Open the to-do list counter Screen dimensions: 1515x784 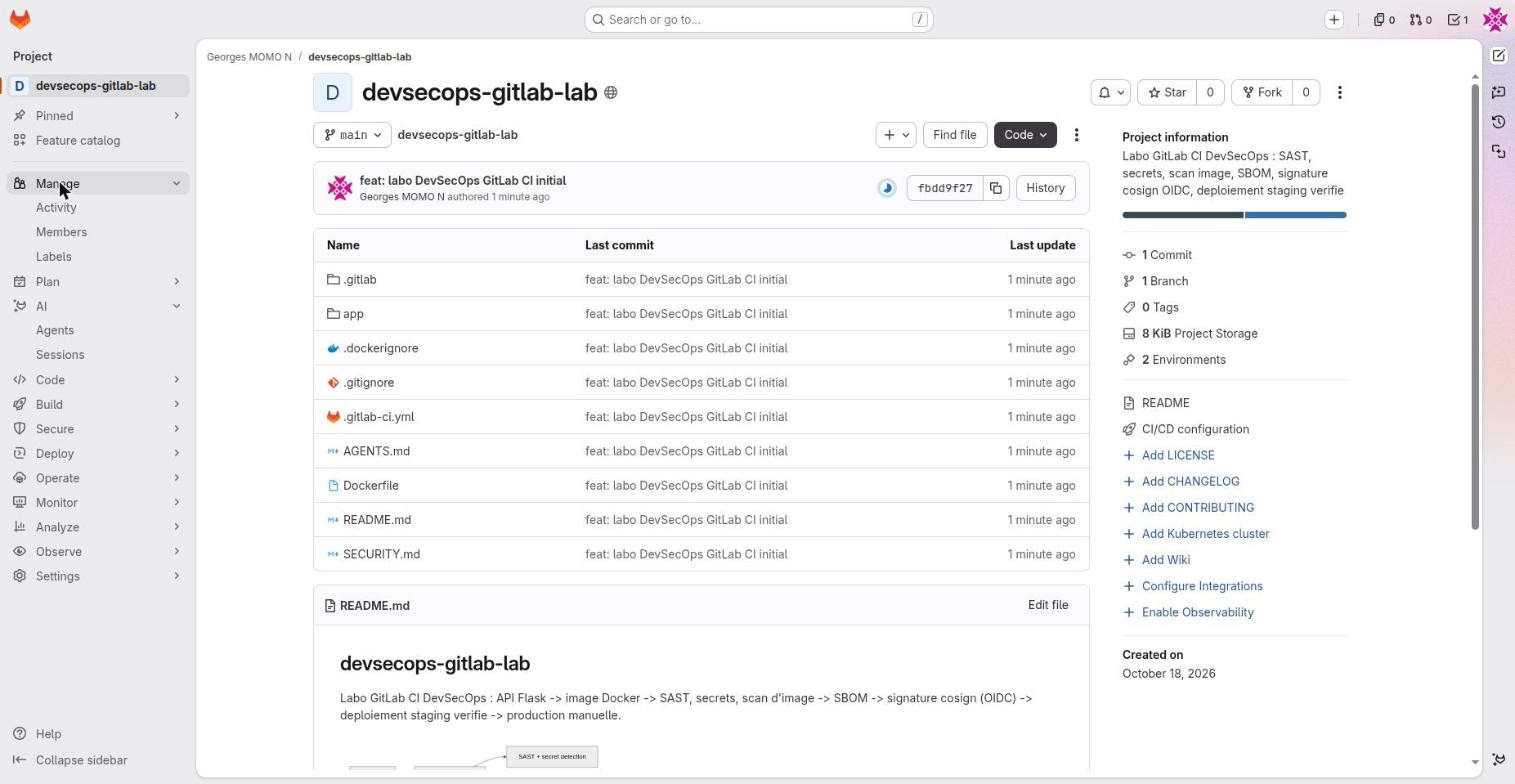(1459, 20)
